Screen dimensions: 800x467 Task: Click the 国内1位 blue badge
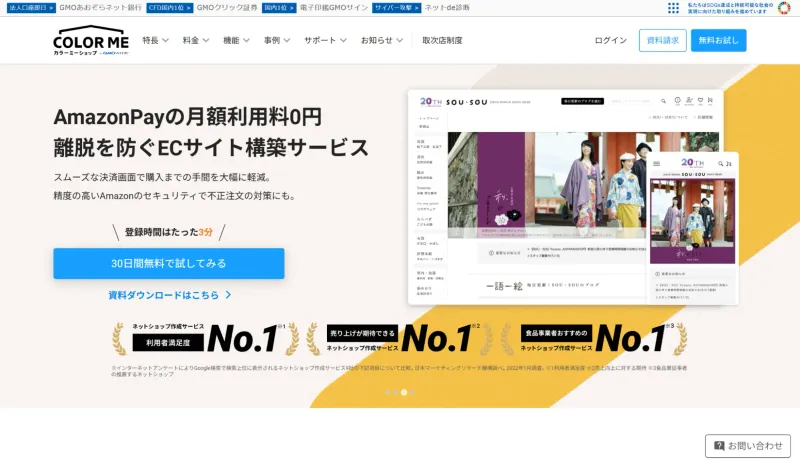pyautogui.click(x=279, y=8)
